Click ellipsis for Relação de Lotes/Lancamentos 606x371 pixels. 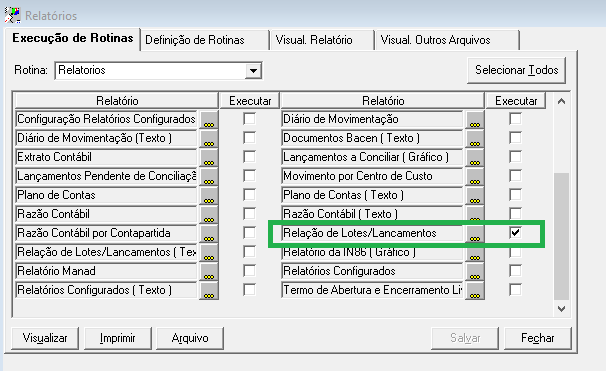475,233
